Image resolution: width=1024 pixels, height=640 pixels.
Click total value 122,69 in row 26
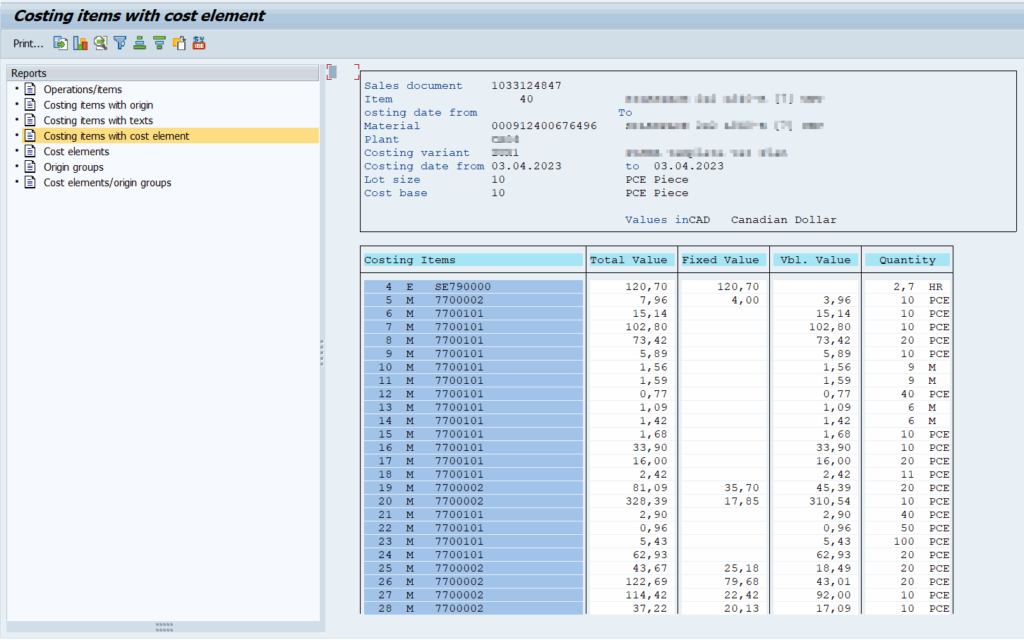[x=647, y=582]
